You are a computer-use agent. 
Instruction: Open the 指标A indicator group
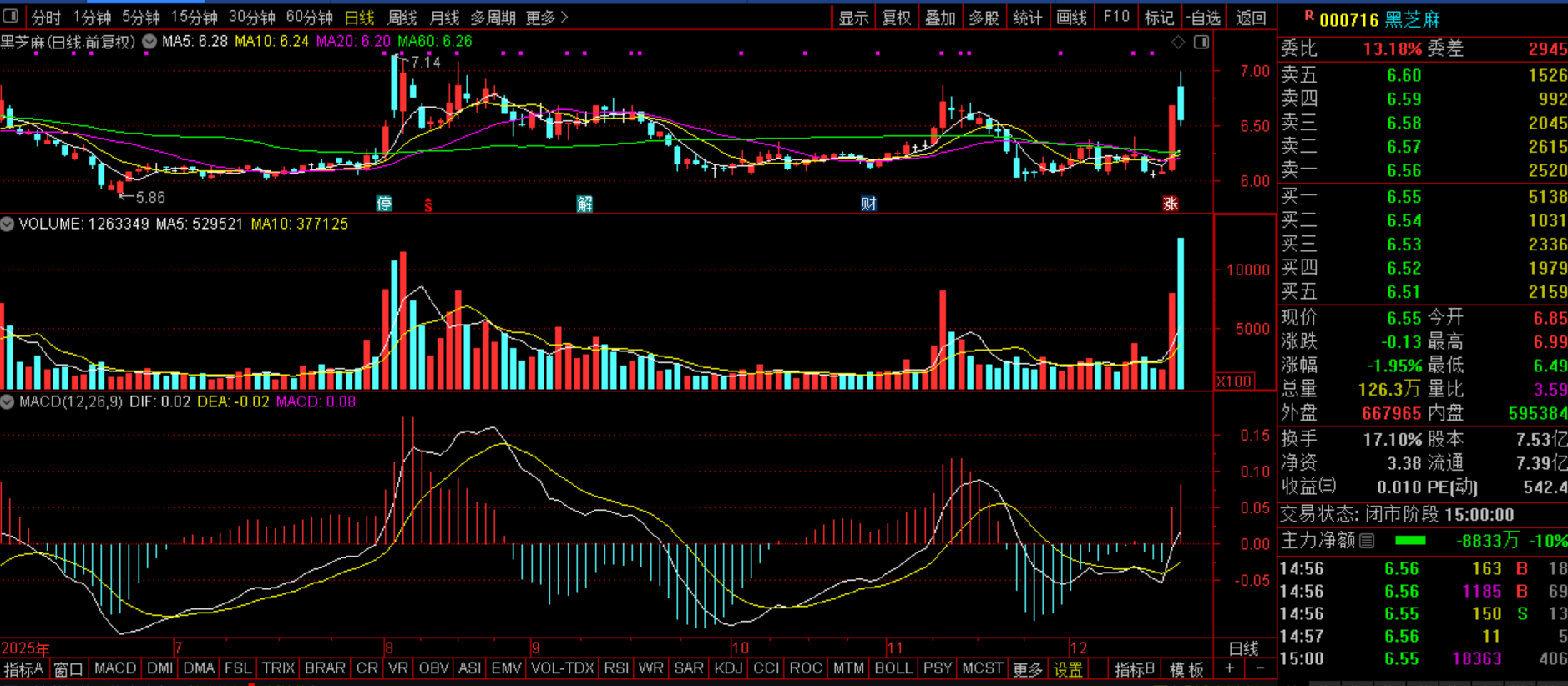point(23,669)
